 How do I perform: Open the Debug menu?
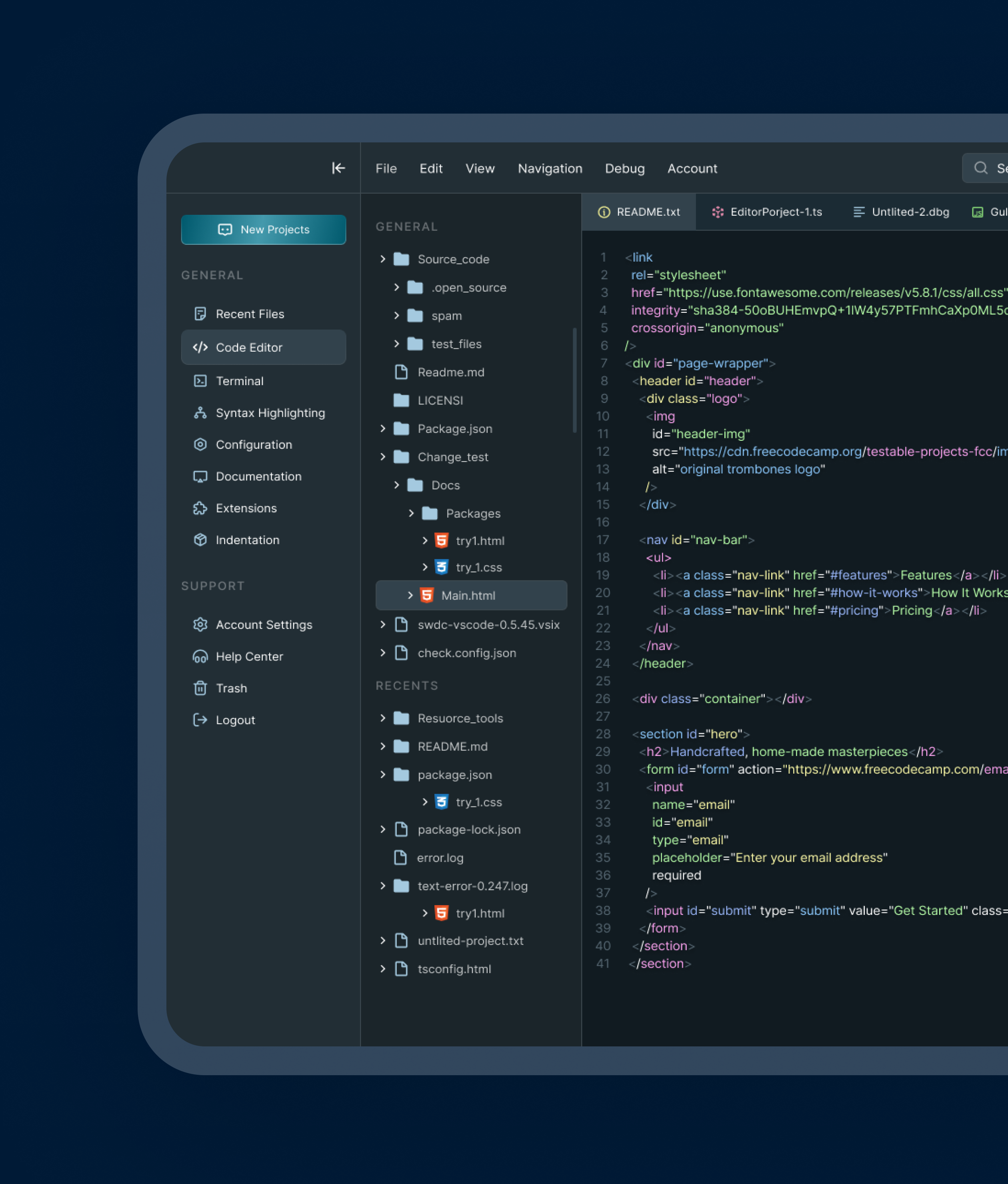click(x=624, y=168)
